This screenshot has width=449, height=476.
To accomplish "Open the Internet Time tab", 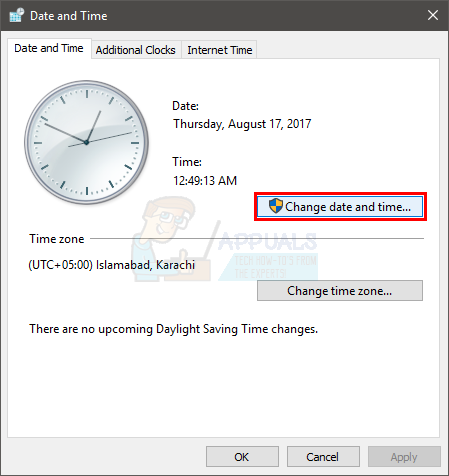I will click(x=220, y=50).
